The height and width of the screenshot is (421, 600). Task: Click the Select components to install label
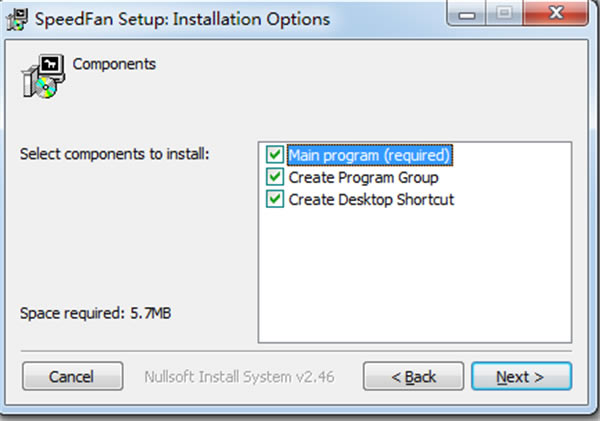tap(115, 154)
